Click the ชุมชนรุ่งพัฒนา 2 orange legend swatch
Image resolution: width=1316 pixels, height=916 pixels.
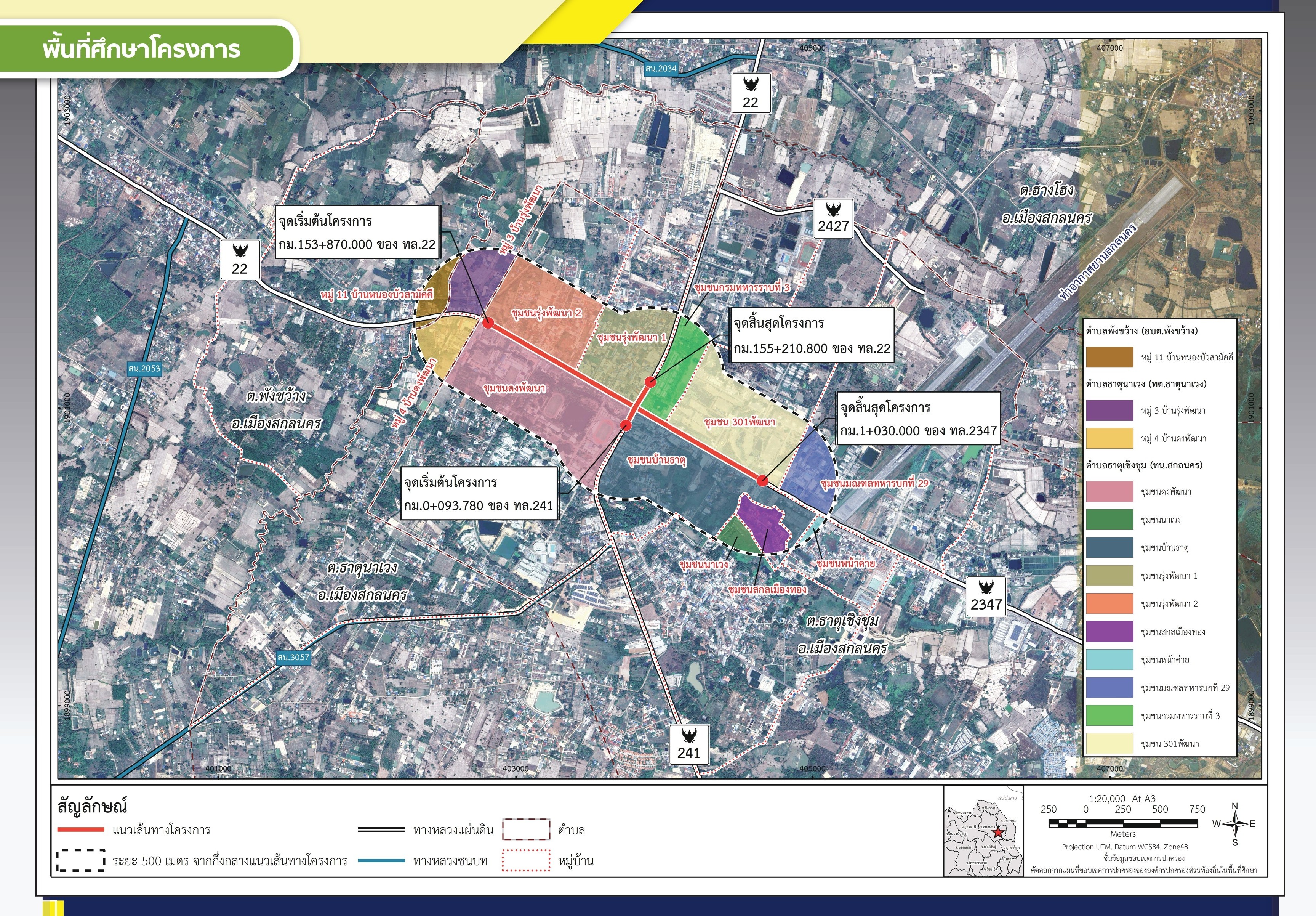tap(1109, 603)
